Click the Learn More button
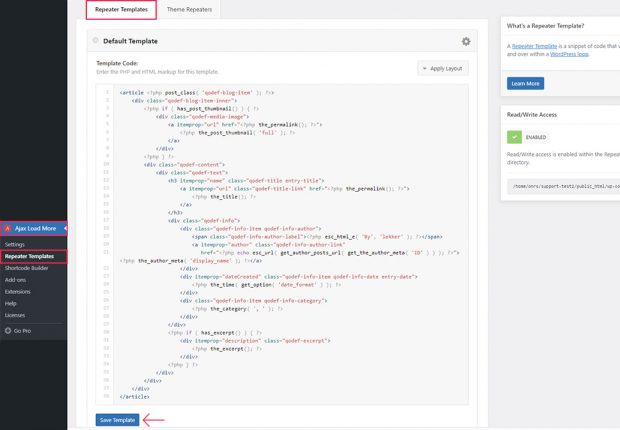The height and width of the screenshot is (430, 620). point(525,83)
